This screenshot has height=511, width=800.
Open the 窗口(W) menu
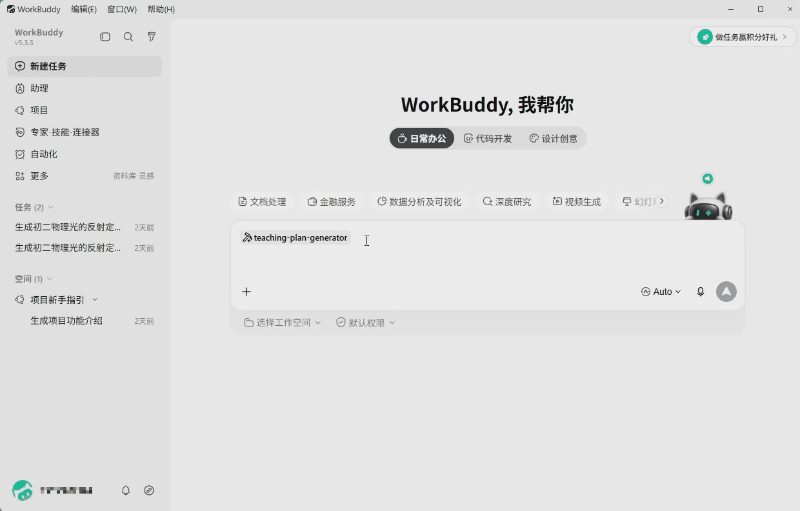pos(122,9)
